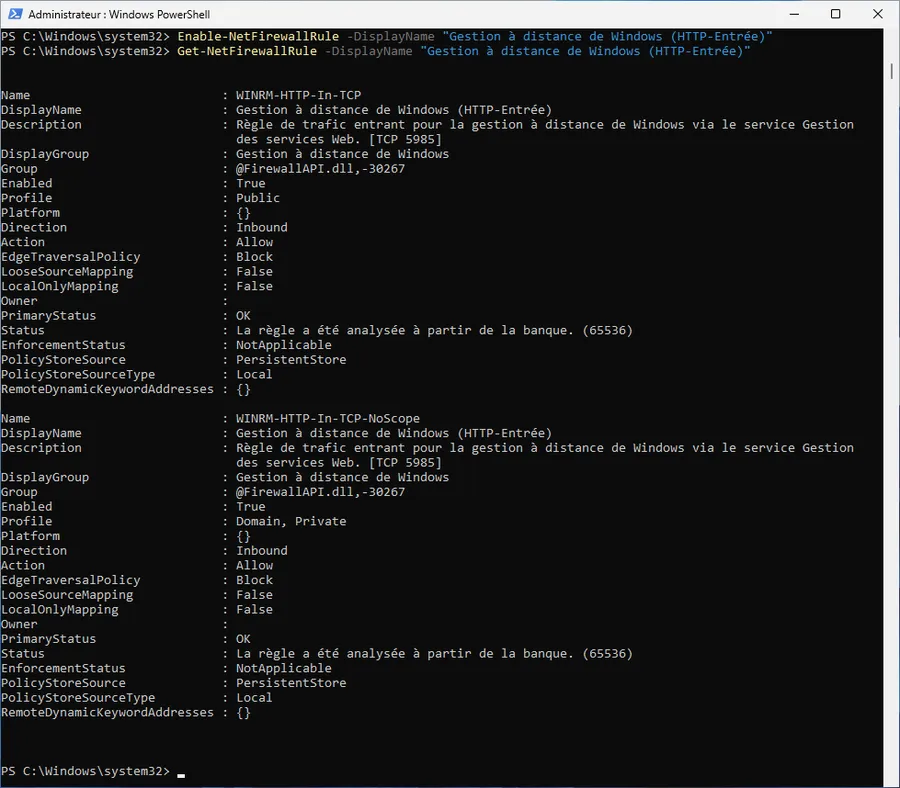The height and width of the screenshot is (788, 900).
Task: Click the second rule's Enabled value 'True'
Action: point(251,507)
